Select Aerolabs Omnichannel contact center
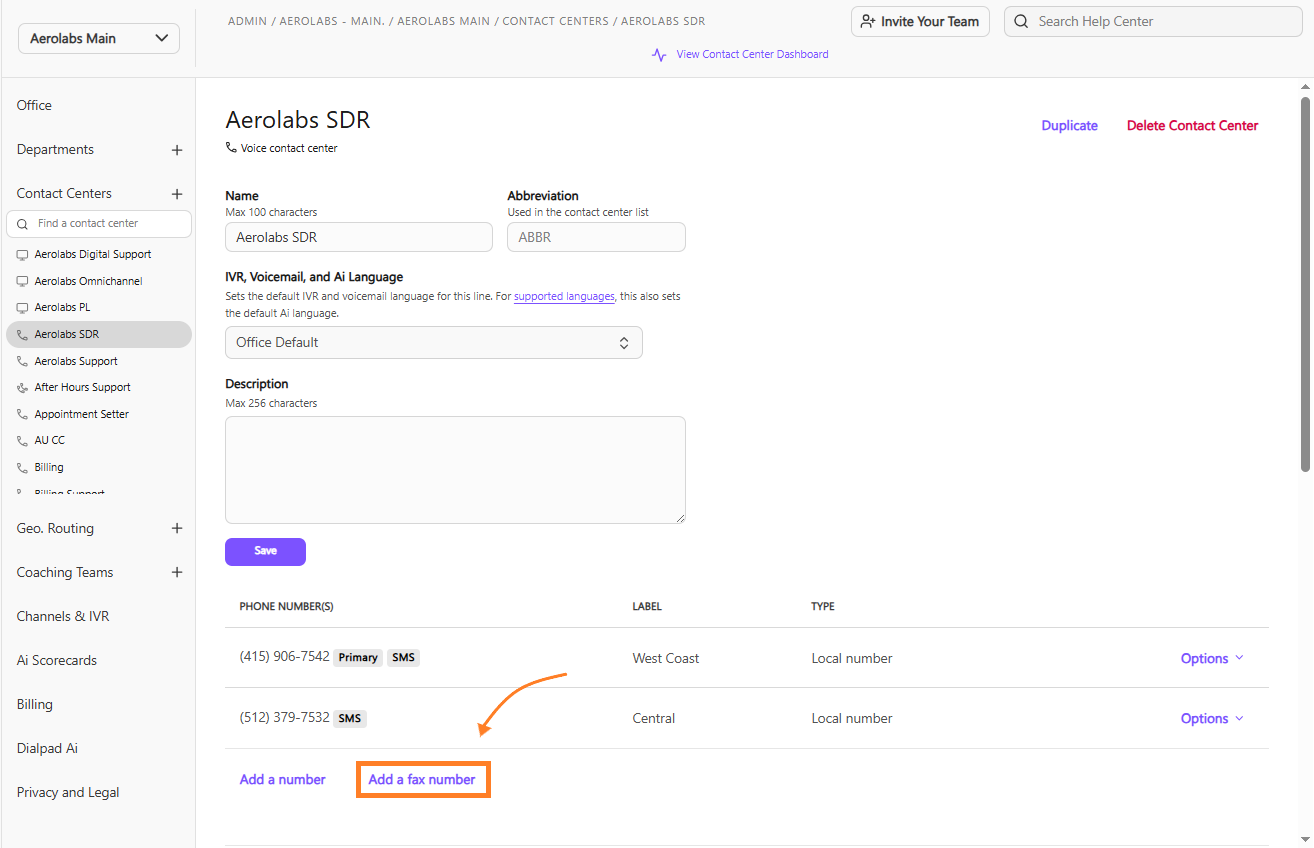This screenshot has width=1314, height=848. (89, 281)
